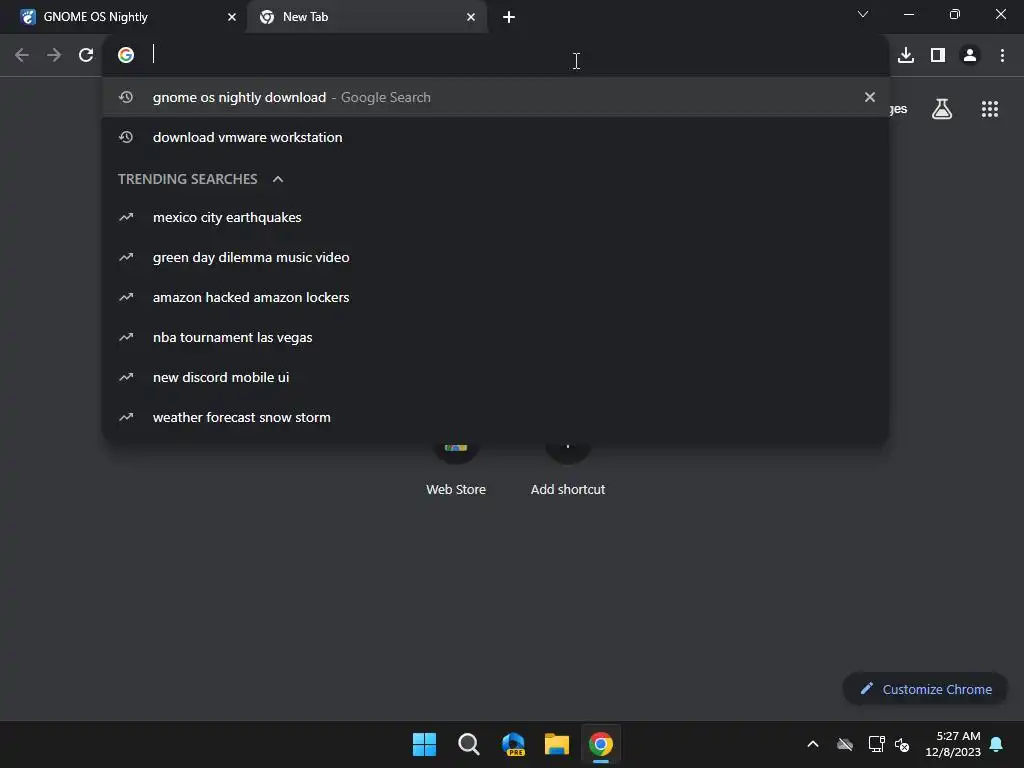This screenshot has width=1024, height=768.
Task: Click the Customize Chrome button
Action: point(925,689)
